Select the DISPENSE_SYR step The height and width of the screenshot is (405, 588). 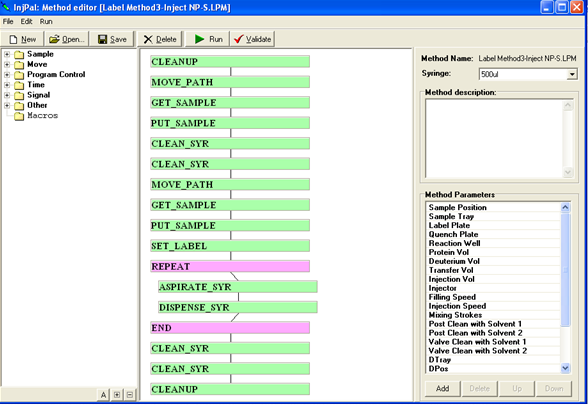tap(238, 308)
